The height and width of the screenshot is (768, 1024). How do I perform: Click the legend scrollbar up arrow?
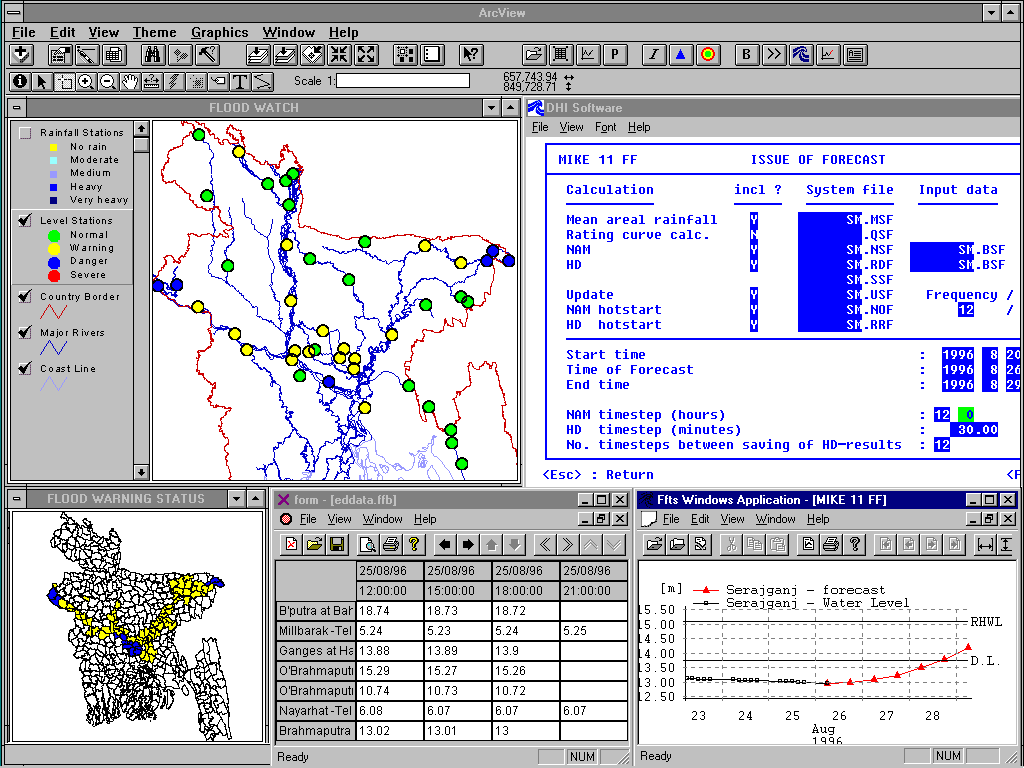pos(141,128)
